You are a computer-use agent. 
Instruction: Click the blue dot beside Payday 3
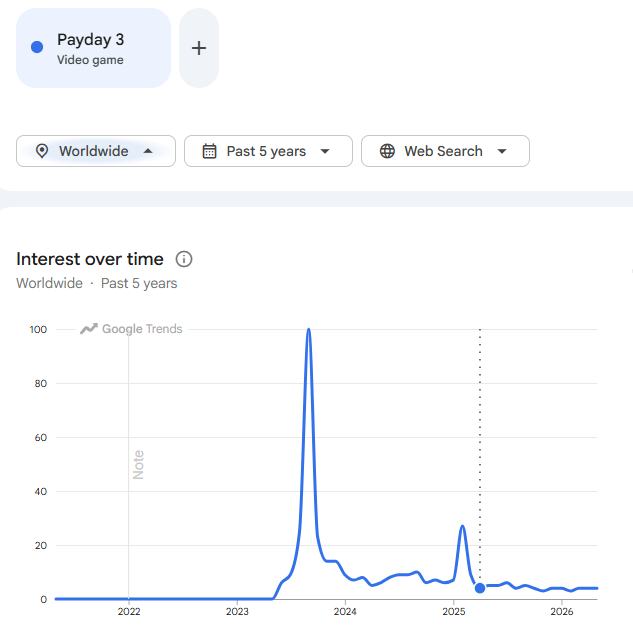pos(37,47)
